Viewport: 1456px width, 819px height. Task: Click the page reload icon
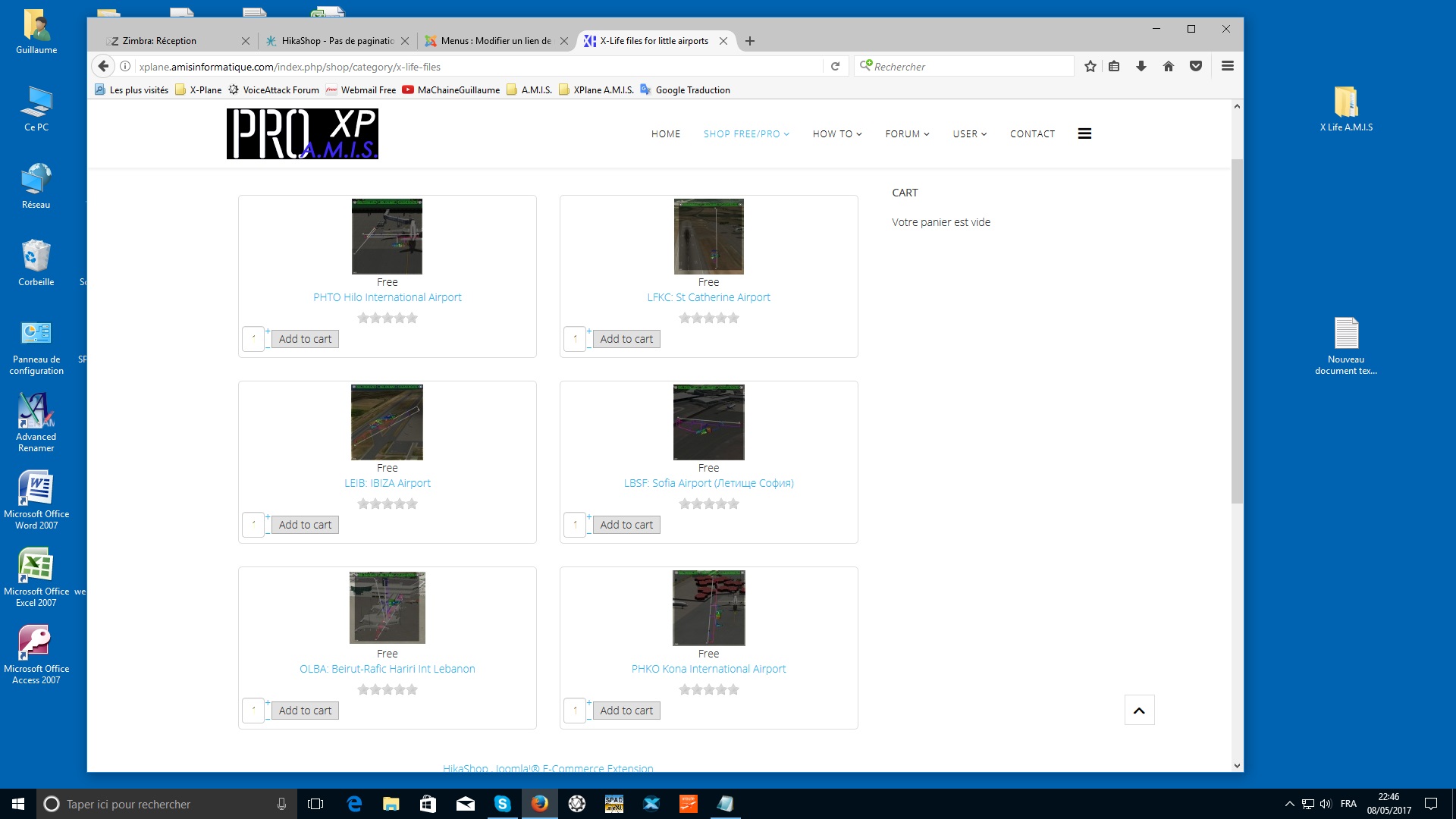tap(835, 67)
